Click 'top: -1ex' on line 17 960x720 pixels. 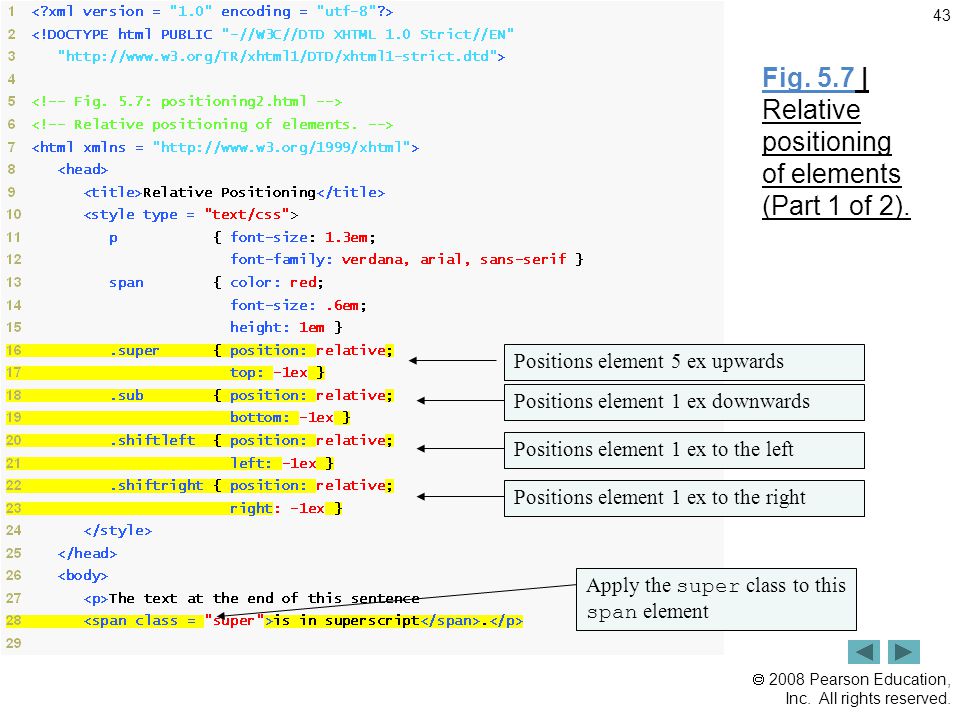(269, 372)
